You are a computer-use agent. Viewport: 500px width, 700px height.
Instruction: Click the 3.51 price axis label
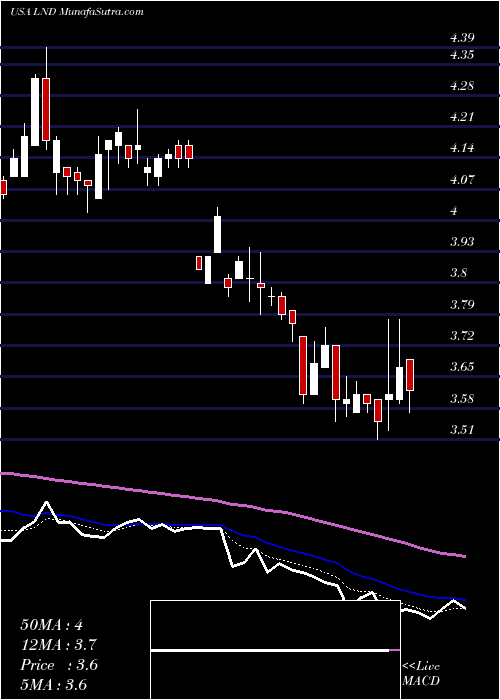coord(462,430)
